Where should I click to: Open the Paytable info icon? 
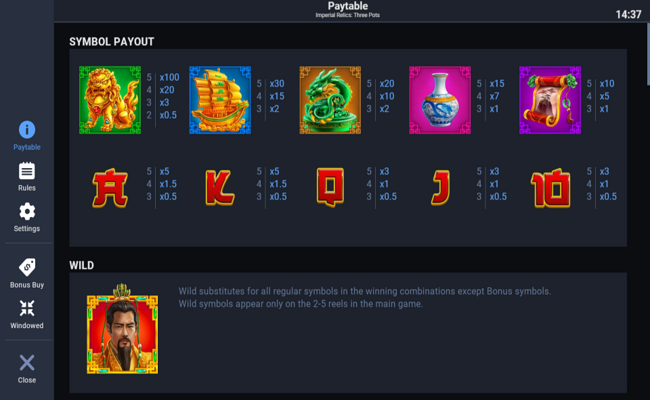pos(27,130)
